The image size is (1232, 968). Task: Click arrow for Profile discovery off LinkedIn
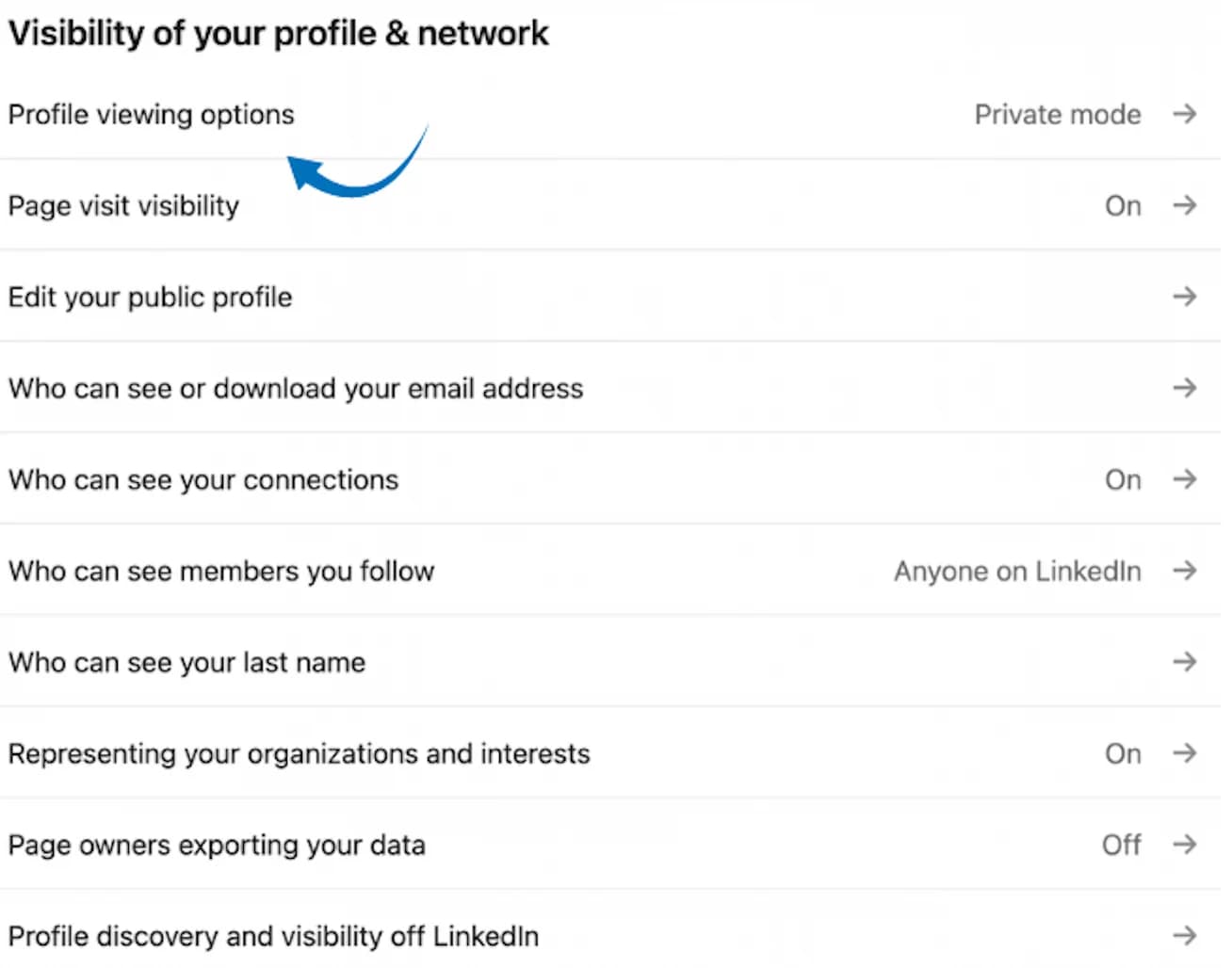click(x=1184, y=936)
